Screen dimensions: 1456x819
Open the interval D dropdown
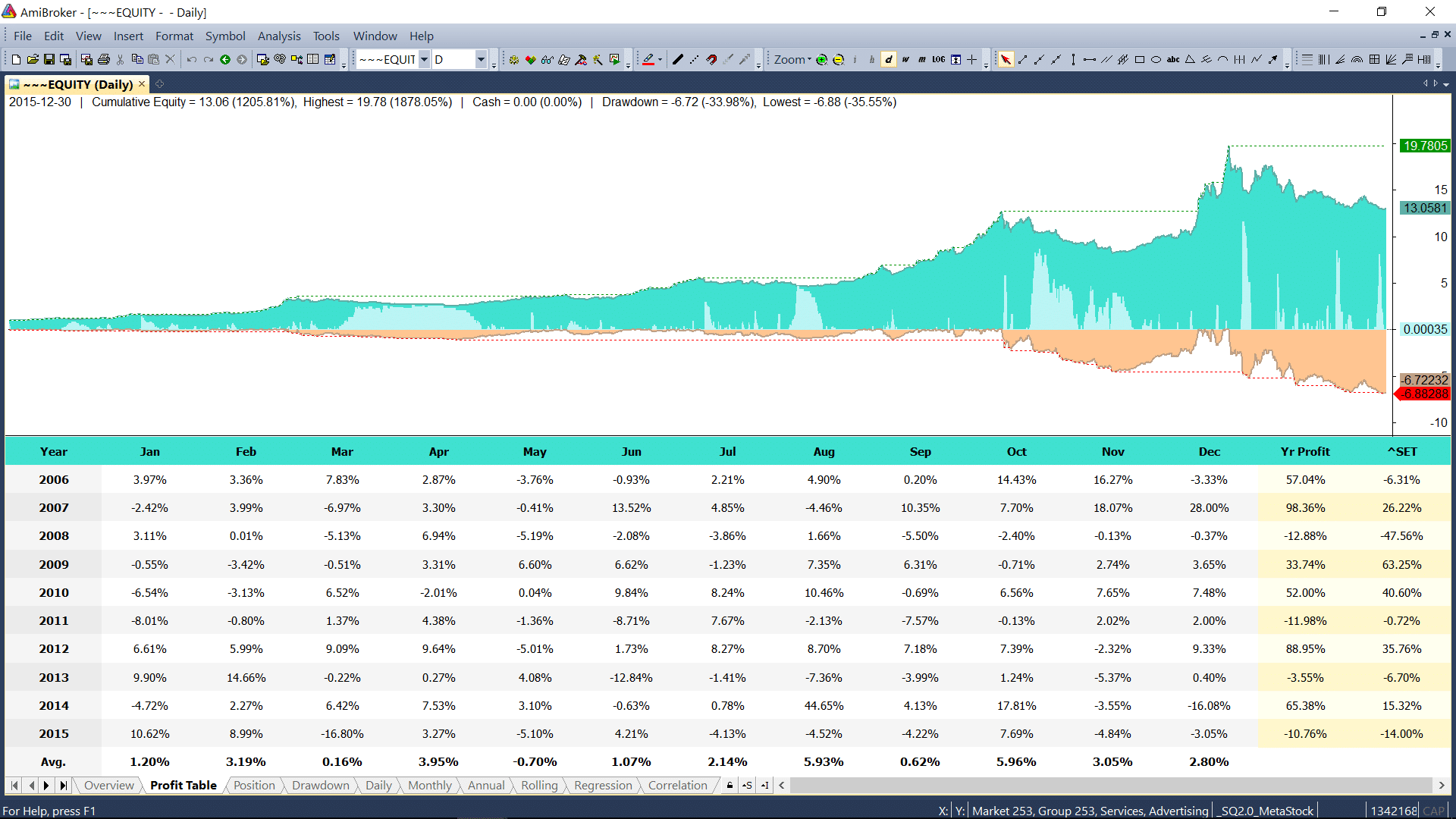point(481,60)
